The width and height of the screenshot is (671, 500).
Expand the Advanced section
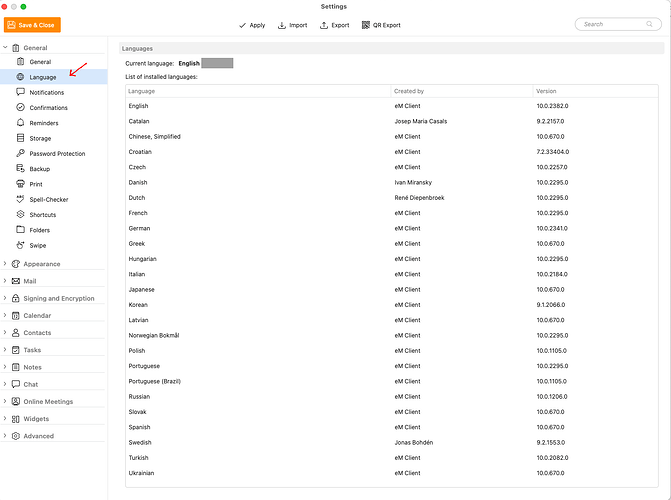(x=5, y=436)
